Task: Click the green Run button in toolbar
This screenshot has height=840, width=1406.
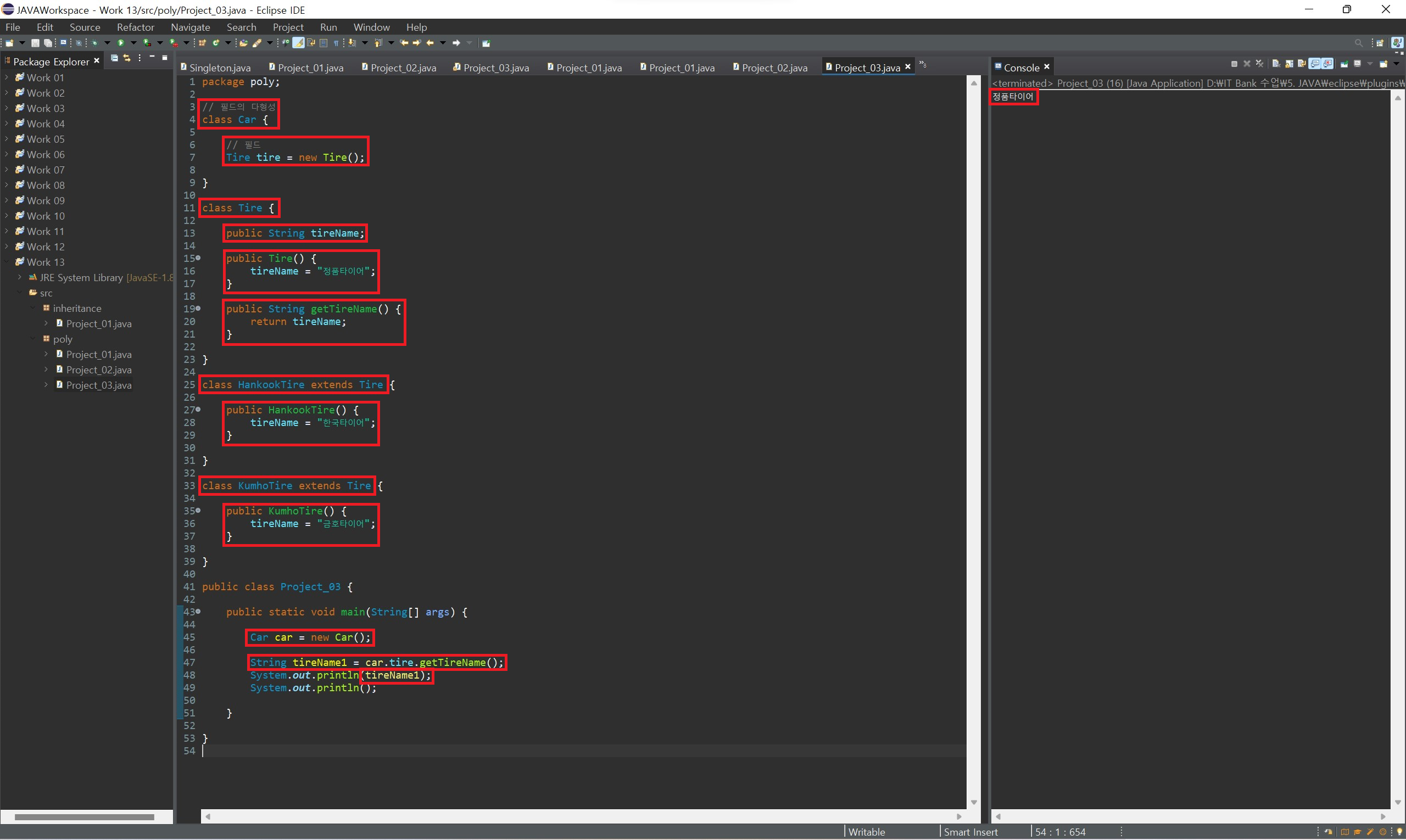Action: pyautogui.click(x=121, y=43)
